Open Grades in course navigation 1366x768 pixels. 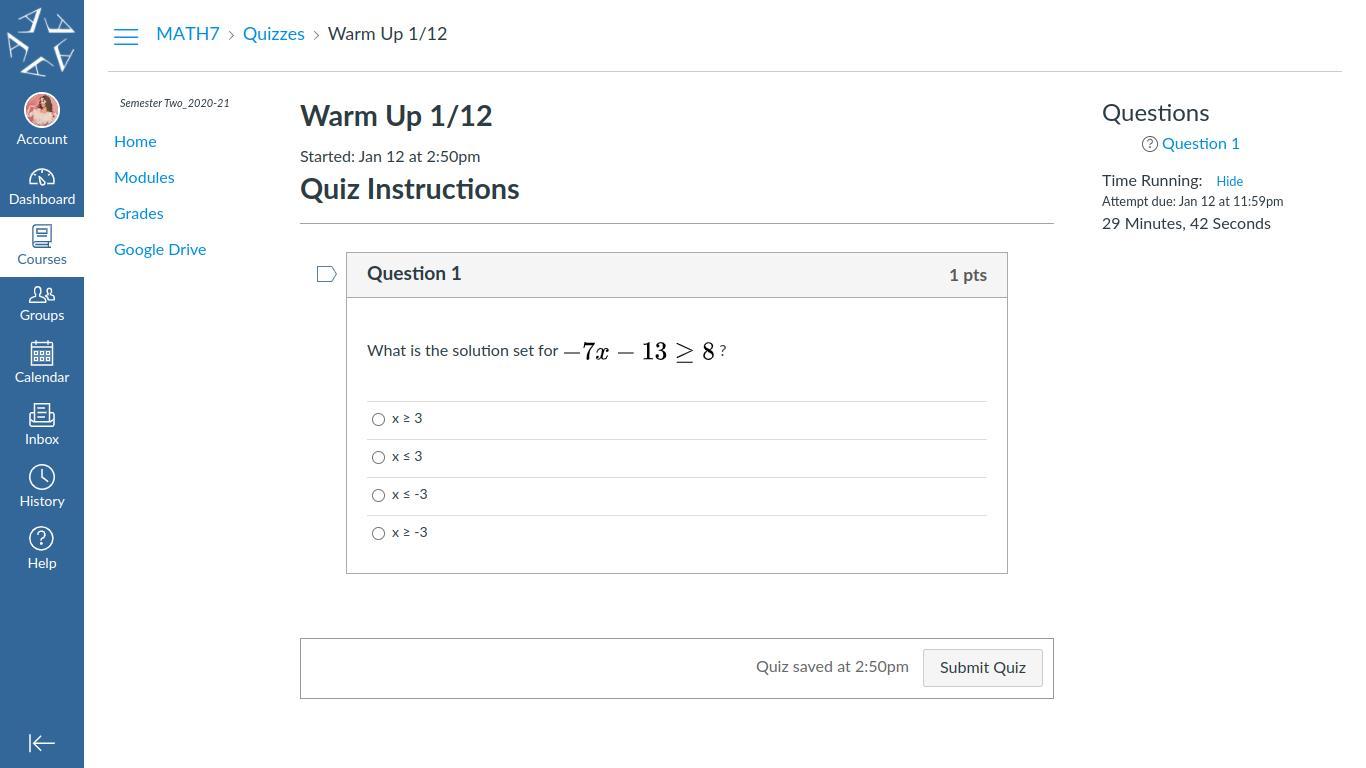(139, 213)
